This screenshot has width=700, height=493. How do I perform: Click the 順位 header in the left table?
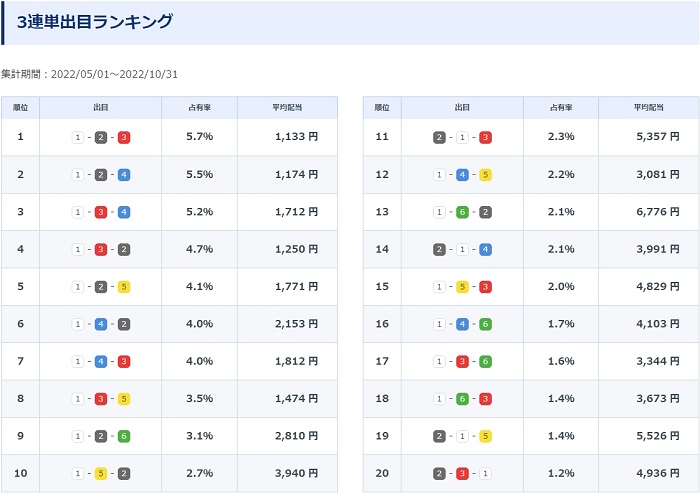pyautogui.click(x=21, y=107)
